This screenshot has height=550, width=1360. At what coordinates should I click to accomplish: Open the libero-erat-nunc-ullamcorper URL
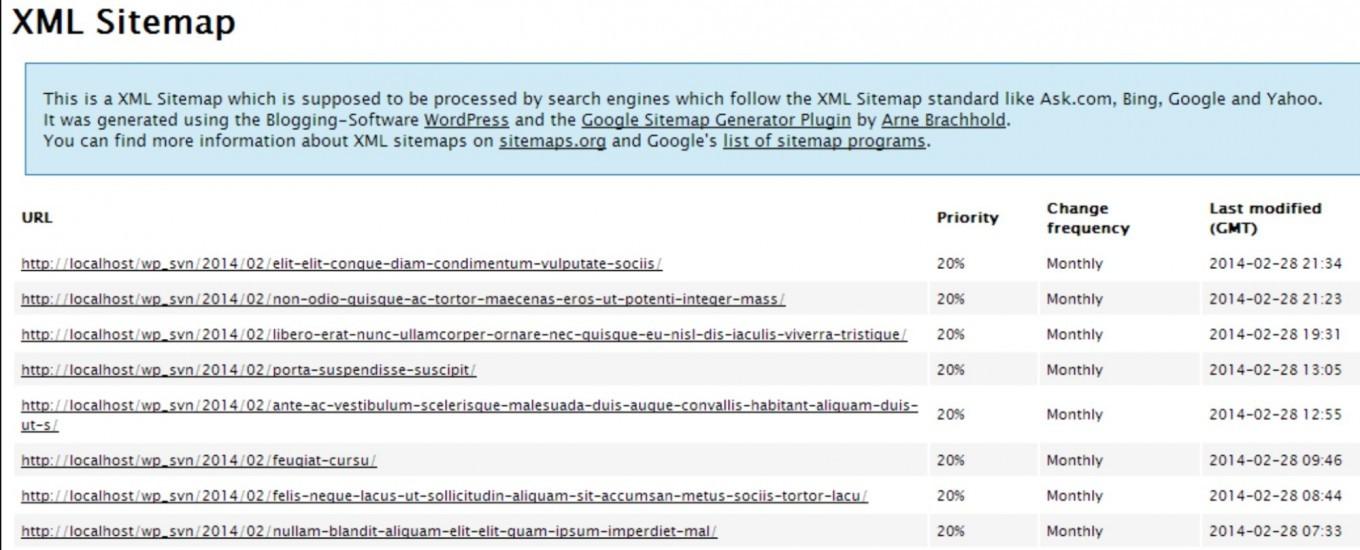(464, 334)
